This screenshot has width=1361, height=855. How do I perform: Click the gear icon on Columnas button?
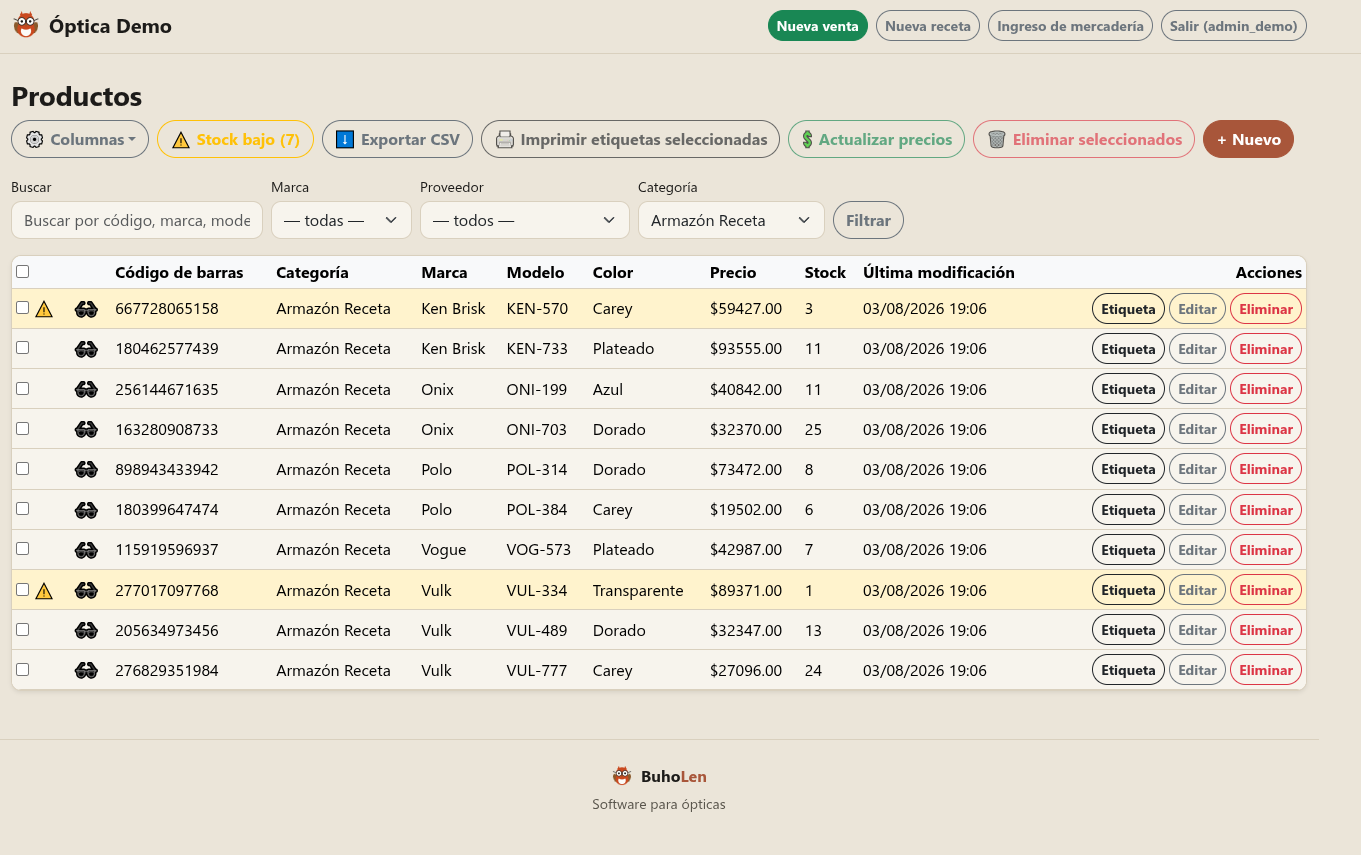pyautogui.click(x=34, y=140)
